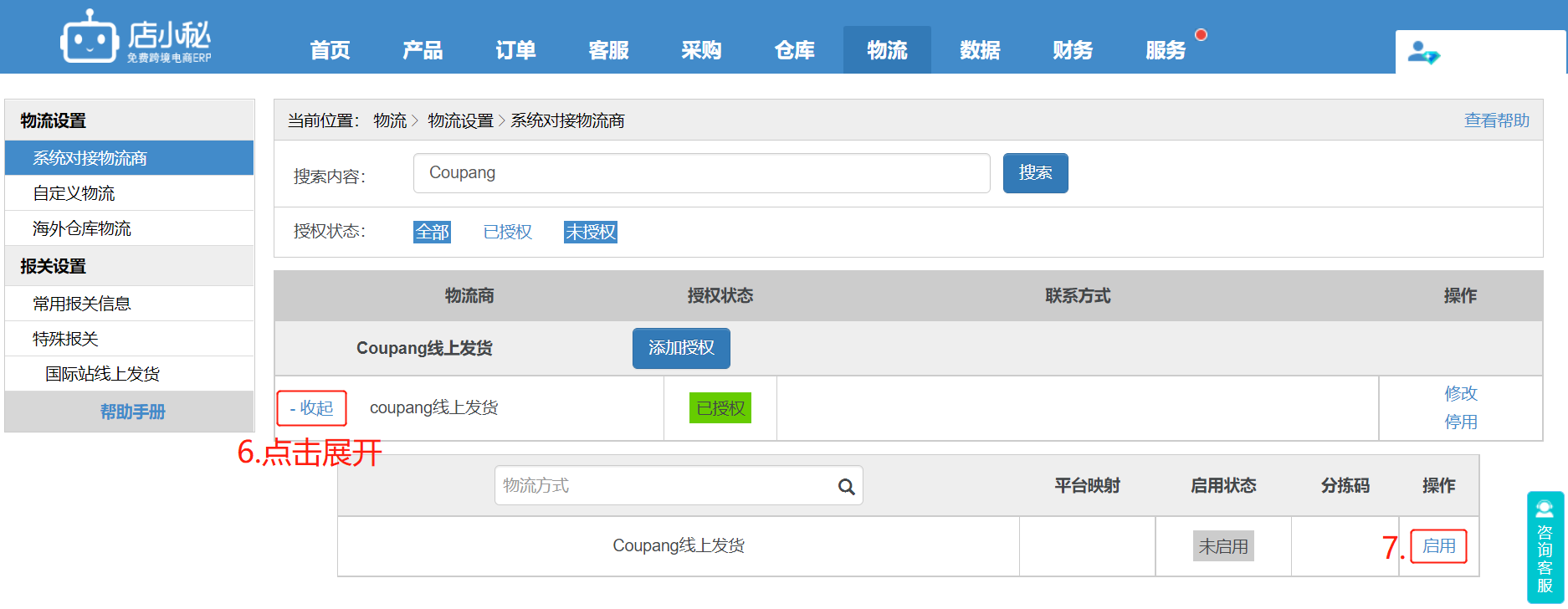This screenshot has width=1568, height=609.
Task: Click the 未启用 status badge
Action: [1223, 546]
